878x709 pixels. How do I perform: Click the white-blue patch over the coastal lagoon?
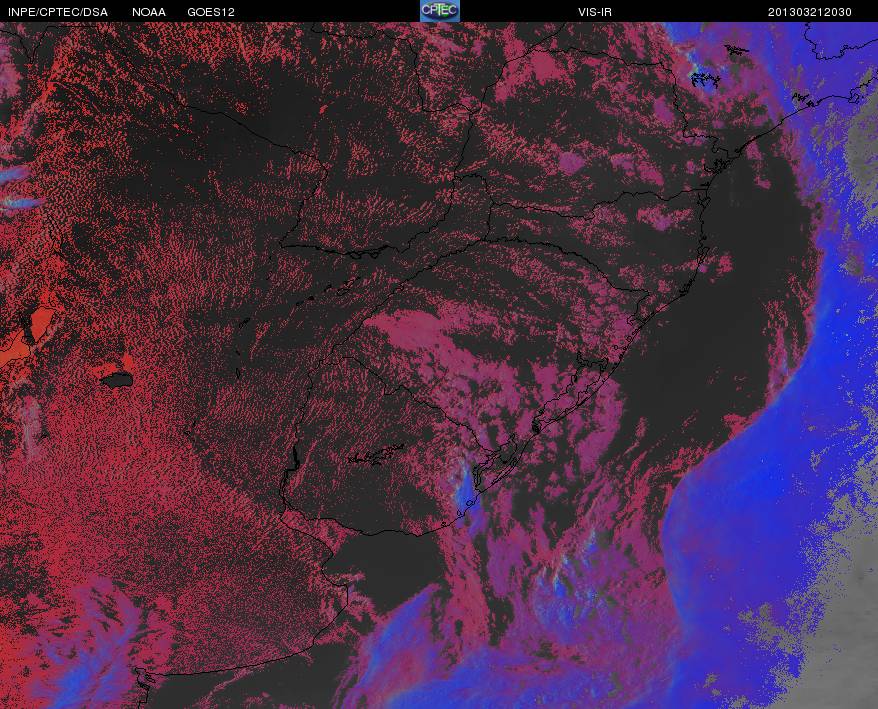(x=465, y=484)
